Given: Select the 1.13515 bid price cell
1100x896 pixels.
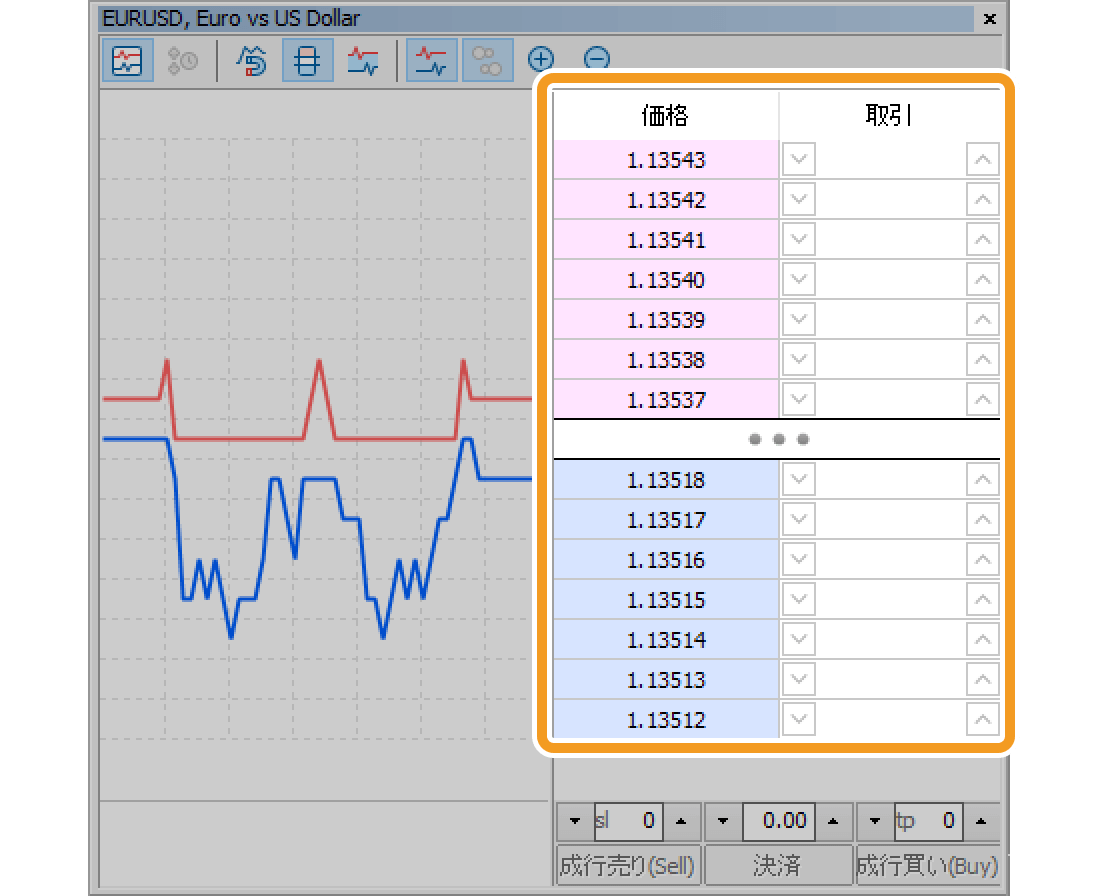Looking at the screenshot, I should (x=666, y=600).
